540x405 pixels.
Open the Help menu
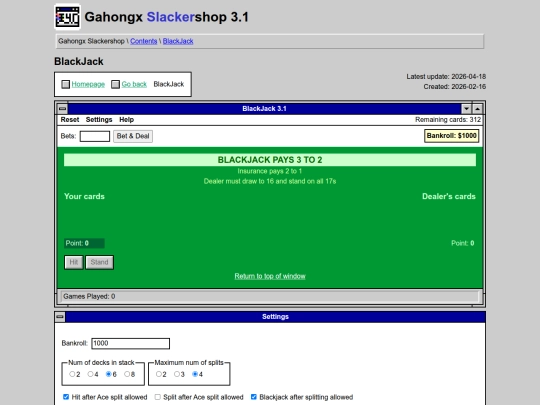(x=126, y=120)
